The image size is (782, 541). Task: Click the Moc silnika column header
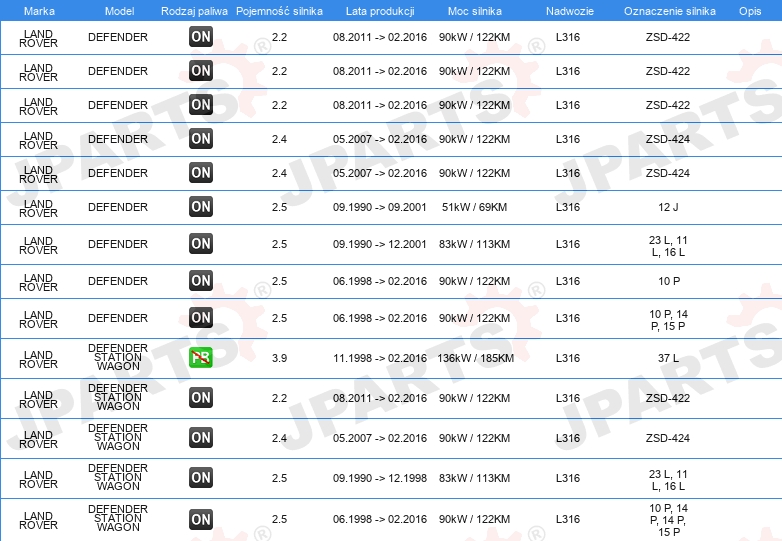(475, 11)
